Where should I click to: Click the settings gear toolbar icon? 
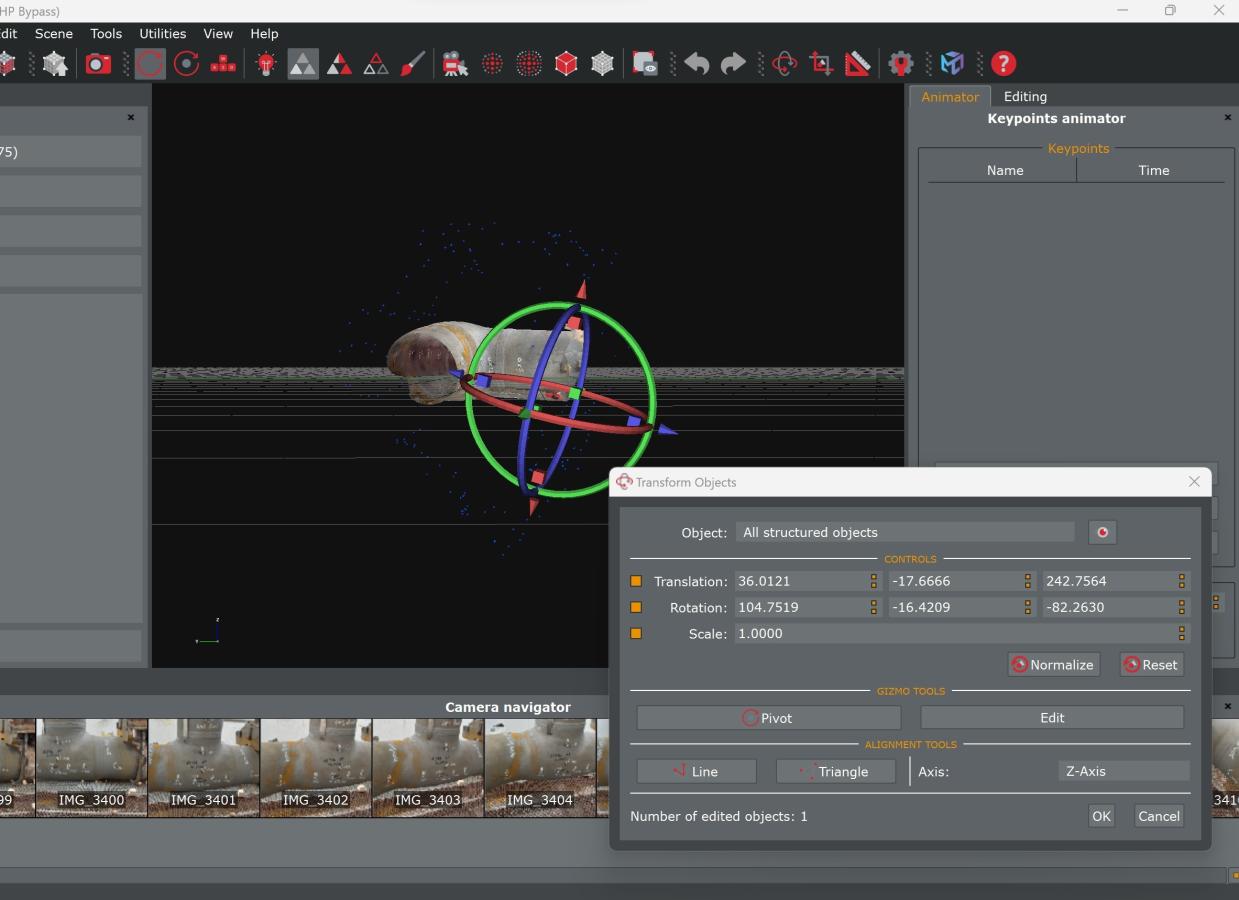click(900, 64)
